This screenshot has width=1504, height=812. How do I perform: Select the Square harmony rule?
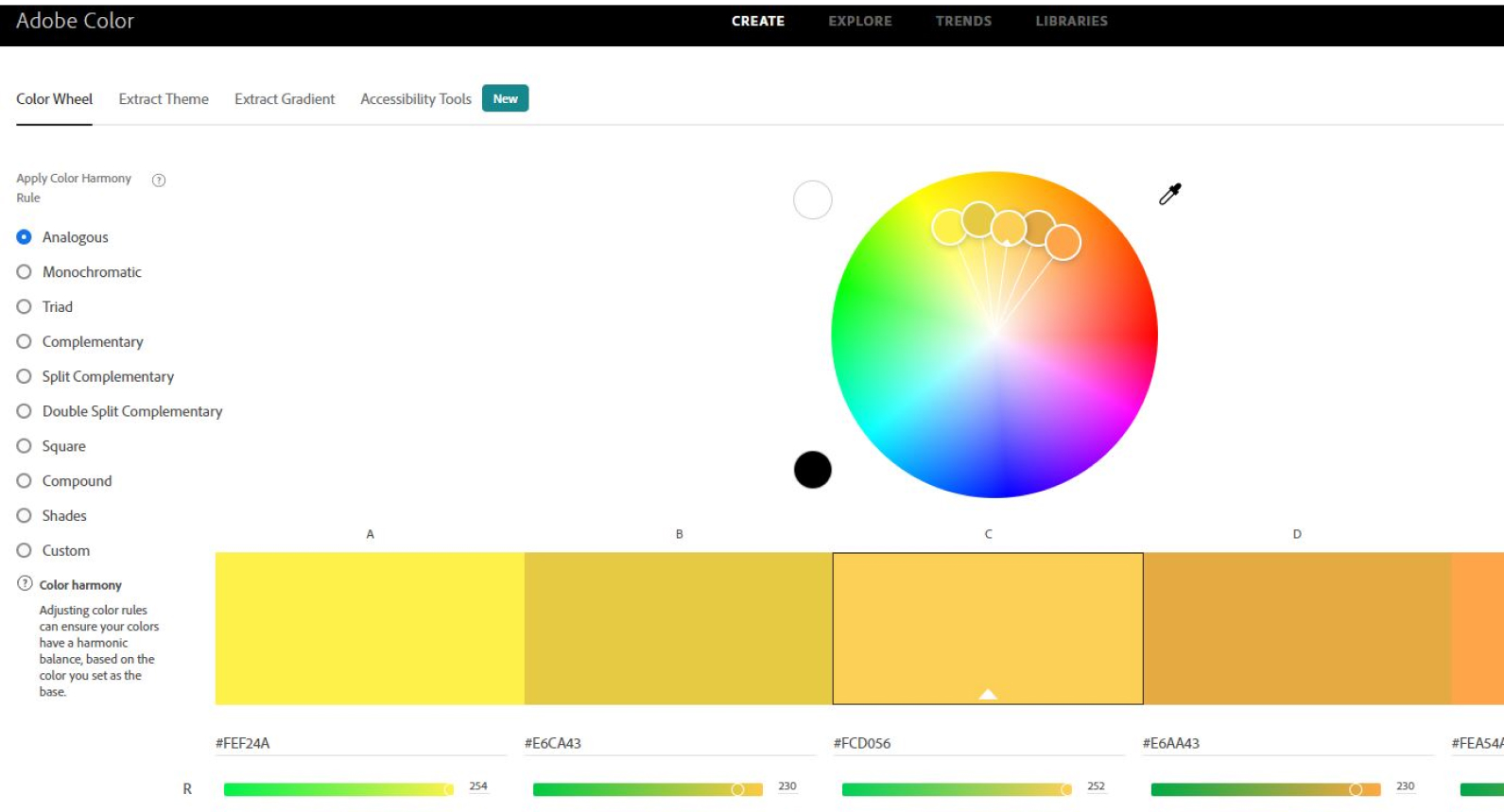[24, 445]
